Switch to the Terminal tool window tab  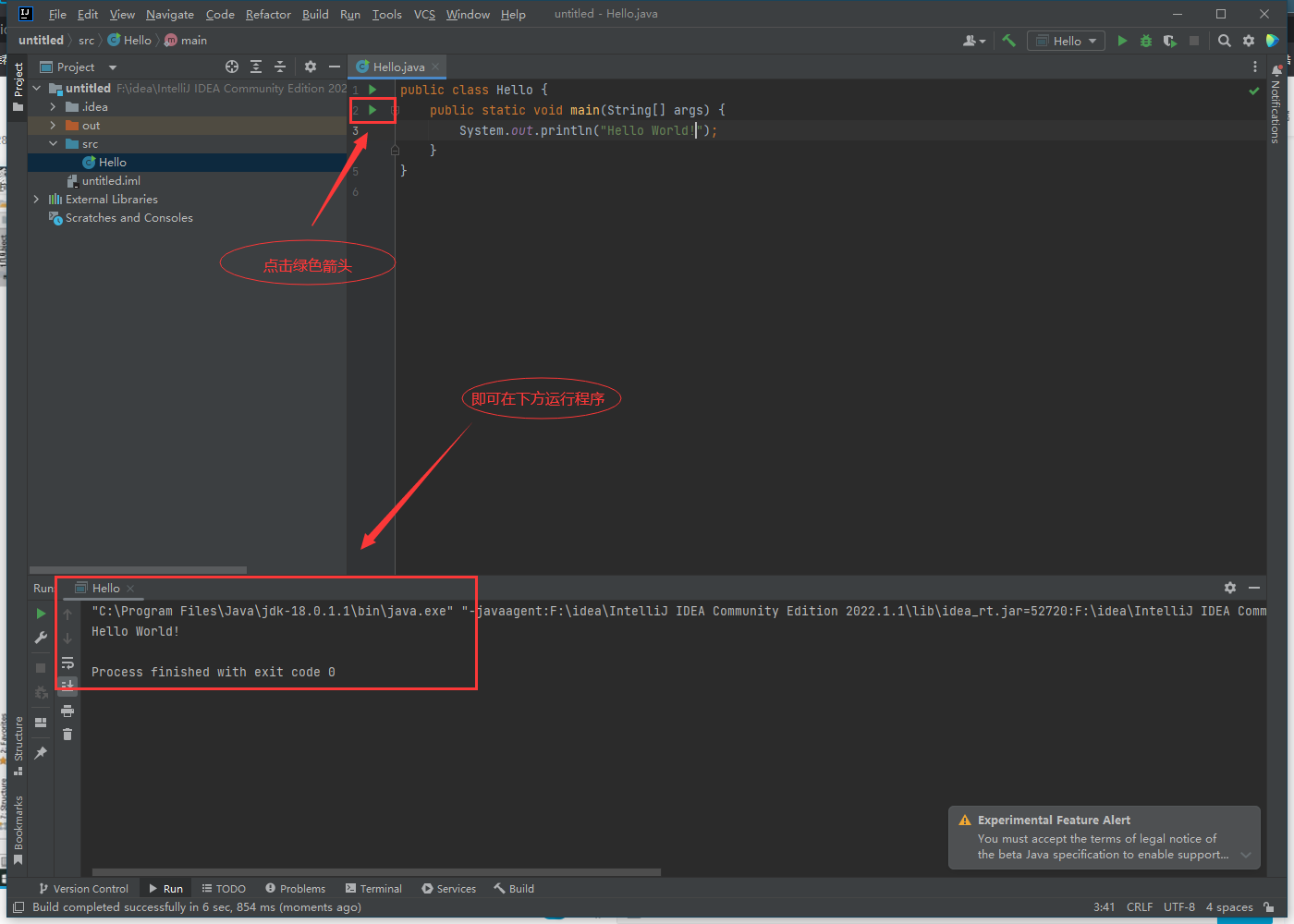click(x=373, y=889)
